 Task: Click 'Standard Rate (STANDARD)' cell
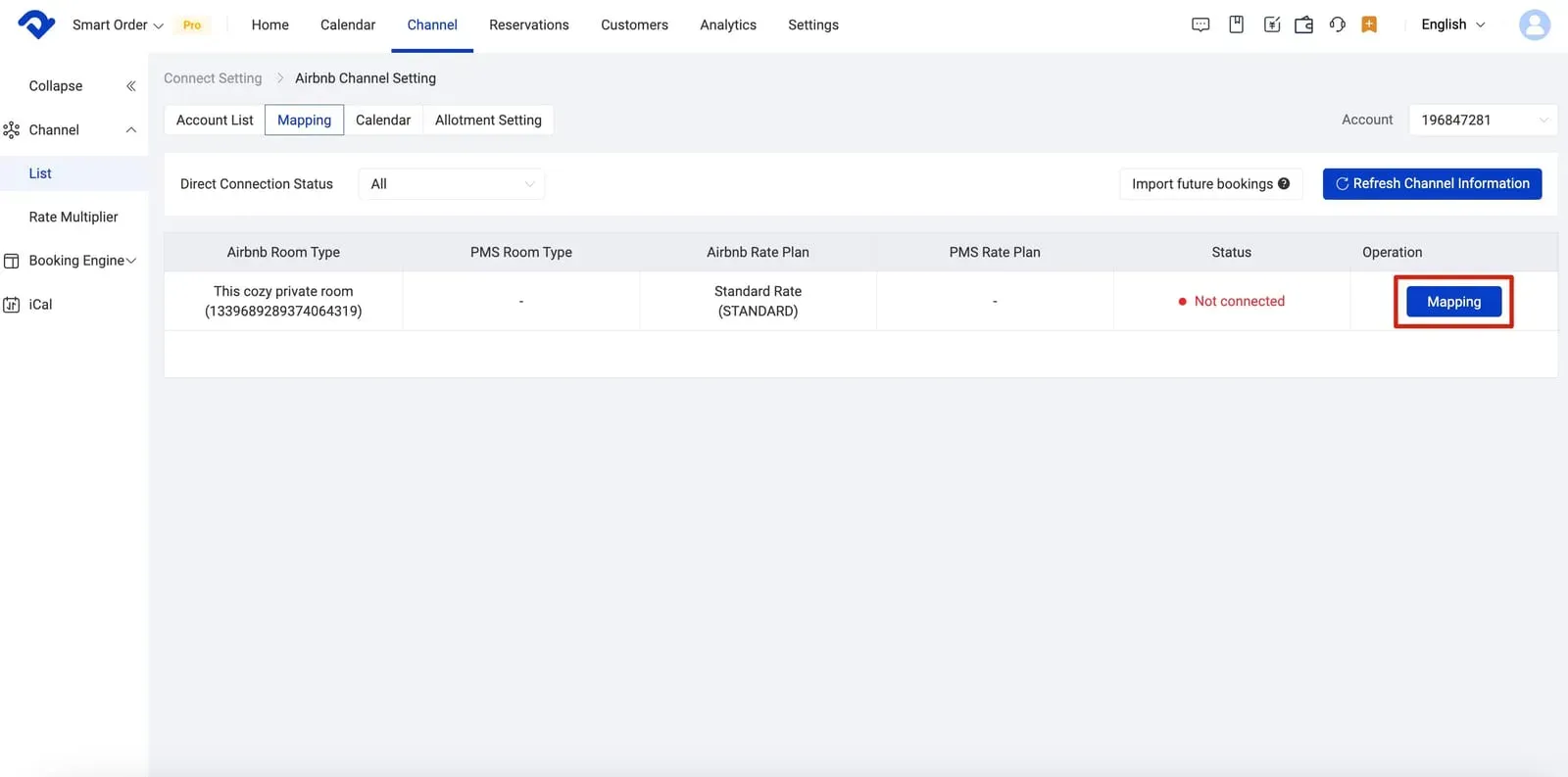pyautogui.click(x=758, y=301)
